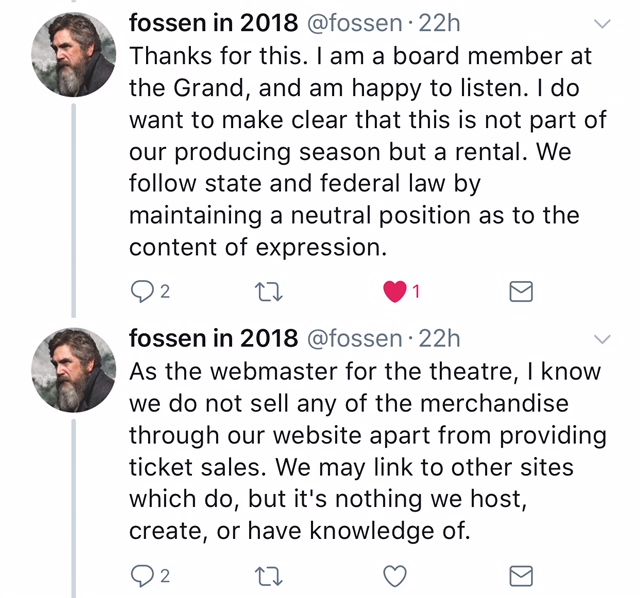Open 22h timestamp of webmaster tweet
Screen dimensions: 640x598
point(440,339)
